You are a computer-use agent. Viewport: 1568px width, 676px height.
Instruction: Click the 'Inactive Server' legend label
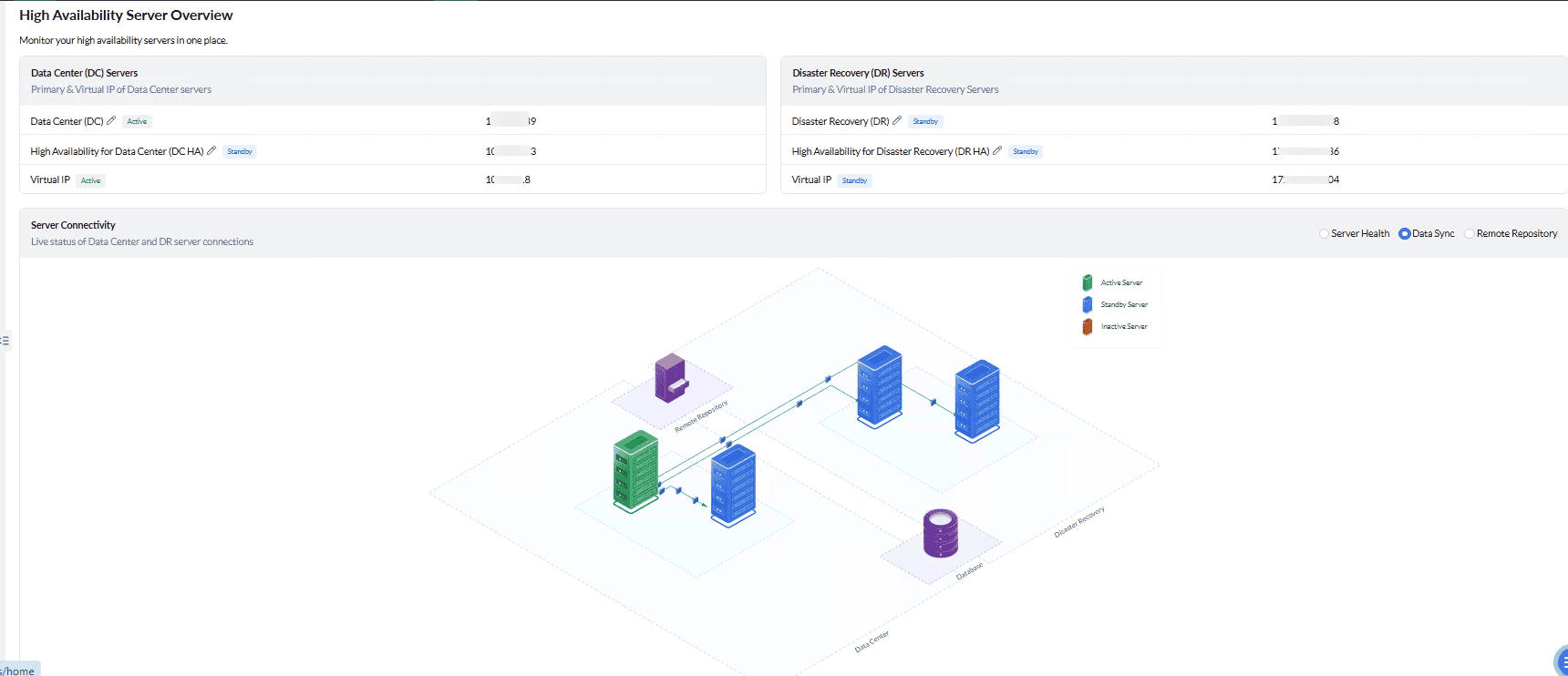(1124, 326)
